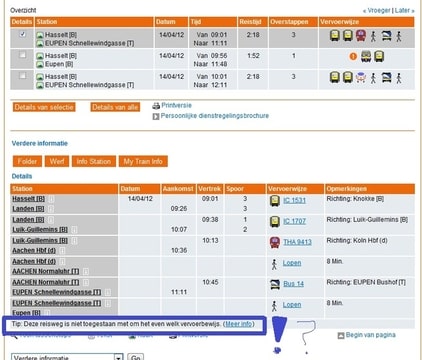
Task: Click the map icon beside Hasselt [B] in first journey
Action: pyautogui.click(x=40, y=35)
